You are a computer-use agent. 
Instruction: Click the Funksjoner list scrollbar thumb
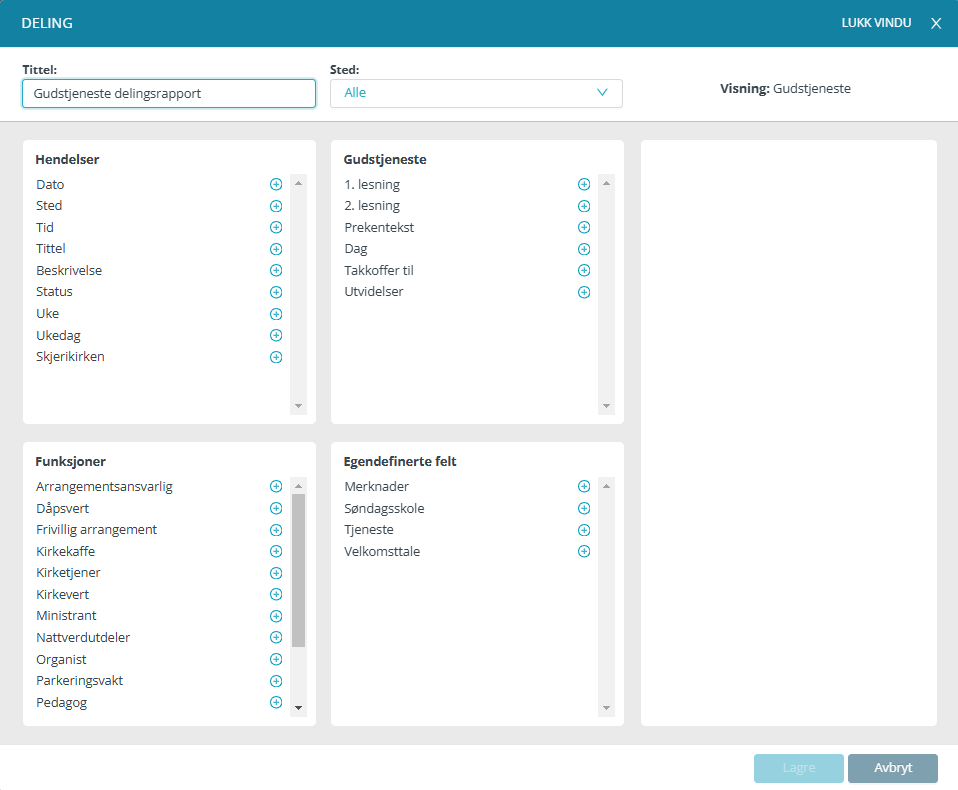click(x=298, y=570)
